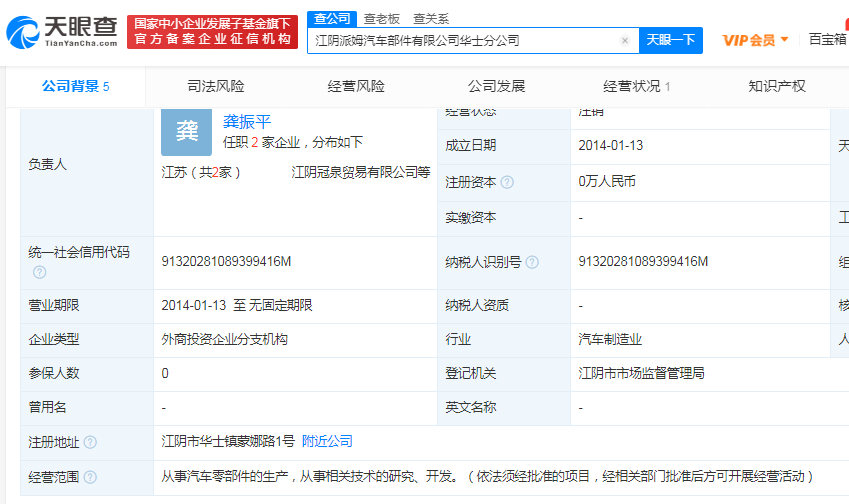Select the 江阴市市场监督管理局 cell
The image size is (849, 504).
click(x=642, y=373)
